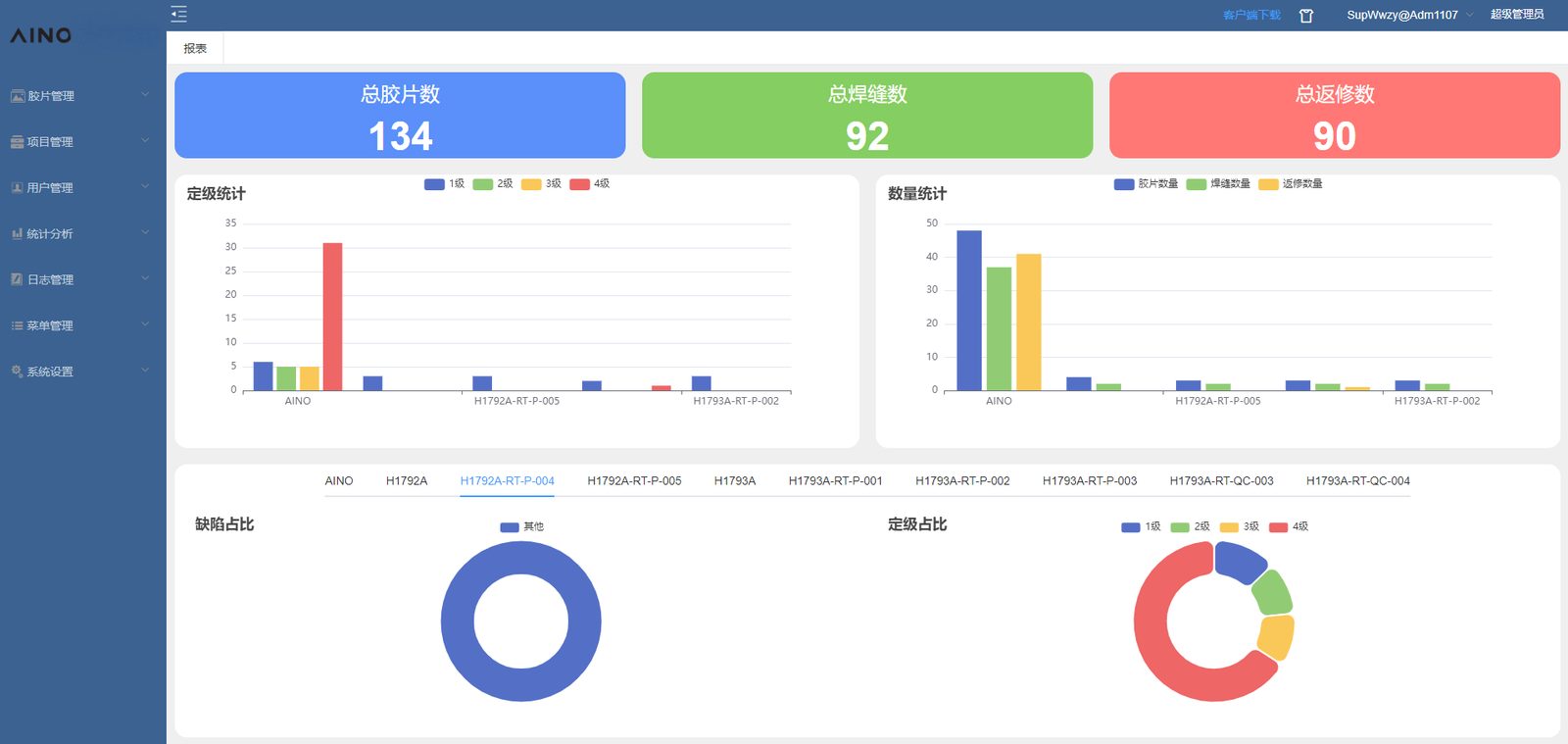Click the 统计分析 chart icon
Viewport: 1568px width, 744px height.
click(17, 233)
